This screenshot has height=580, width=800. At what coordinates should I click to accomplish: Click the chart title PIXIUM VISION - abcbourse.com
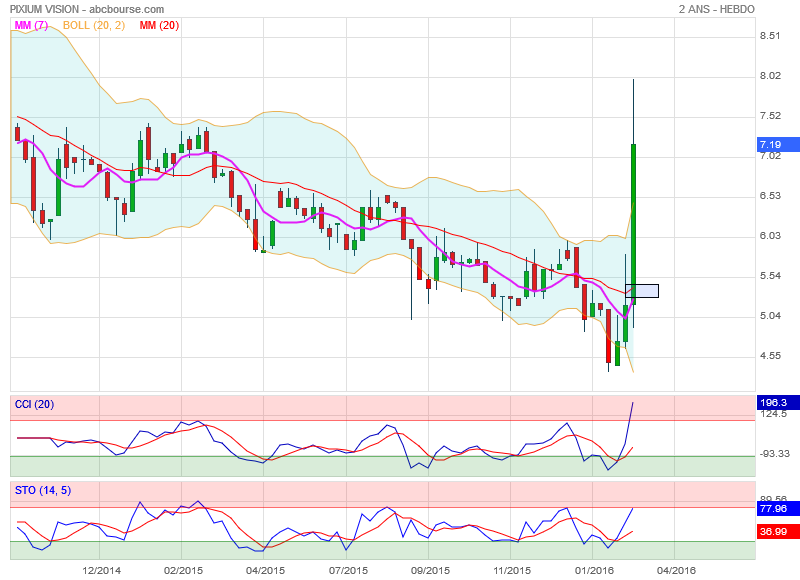[87, 9]
